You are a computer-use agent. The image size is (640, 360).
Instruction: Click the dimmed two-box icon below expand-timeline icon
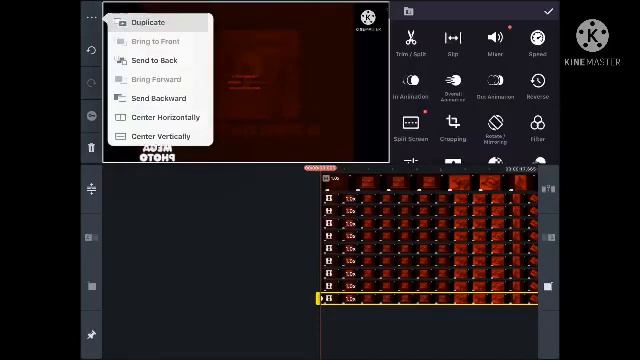coord(91,238)
